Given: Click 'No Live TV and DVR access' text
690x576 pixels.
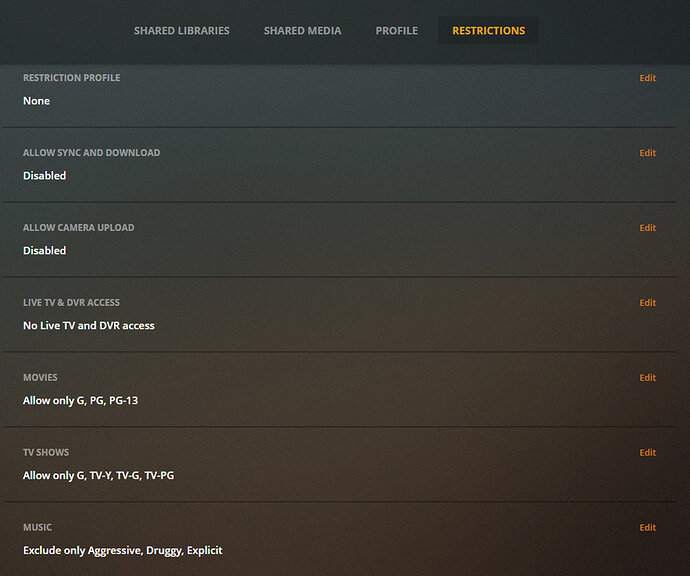Looking at the screenshot, I should [89, 326].
